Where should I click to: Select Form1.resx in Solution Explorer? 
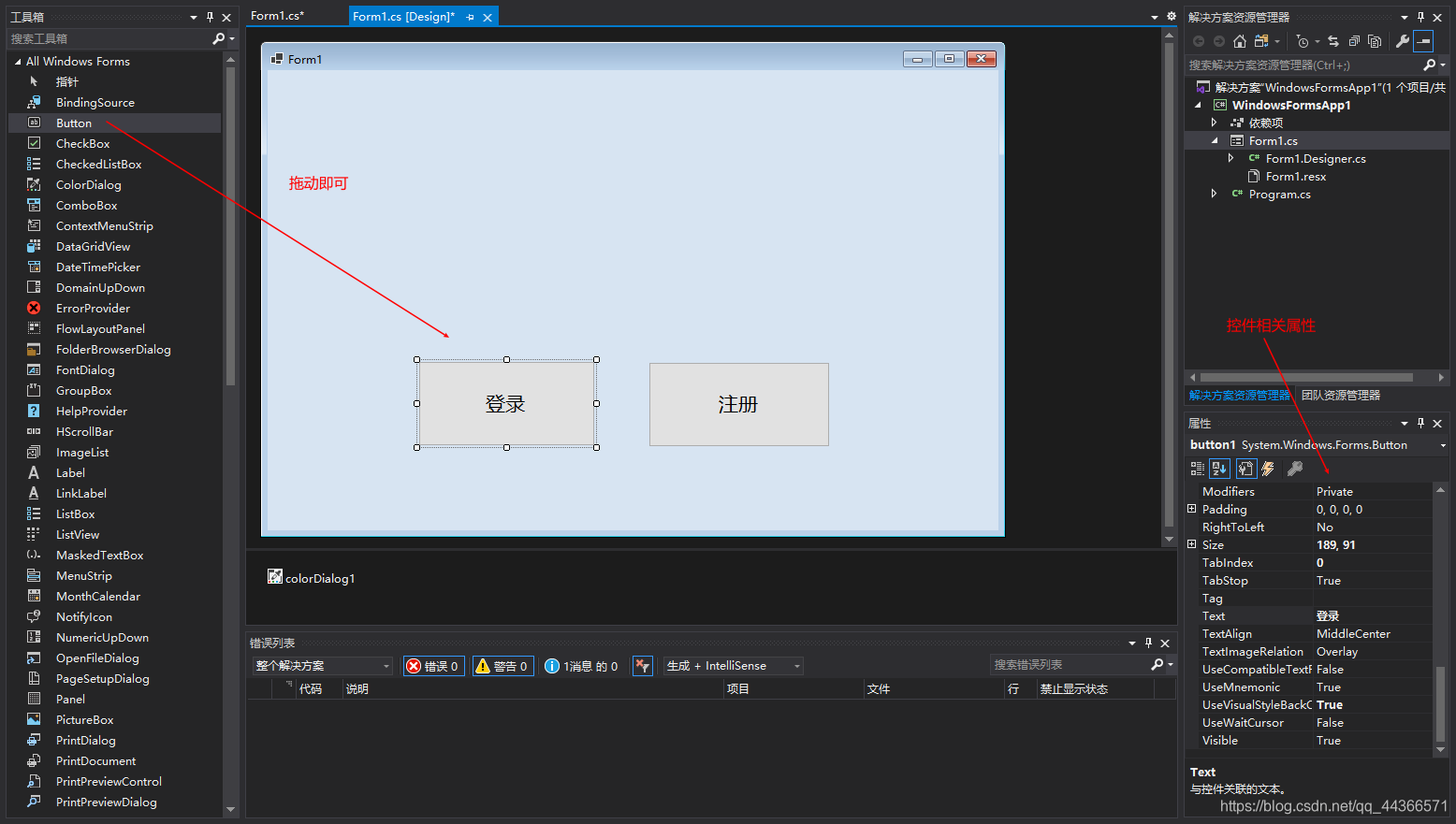tap(1295, 176)
